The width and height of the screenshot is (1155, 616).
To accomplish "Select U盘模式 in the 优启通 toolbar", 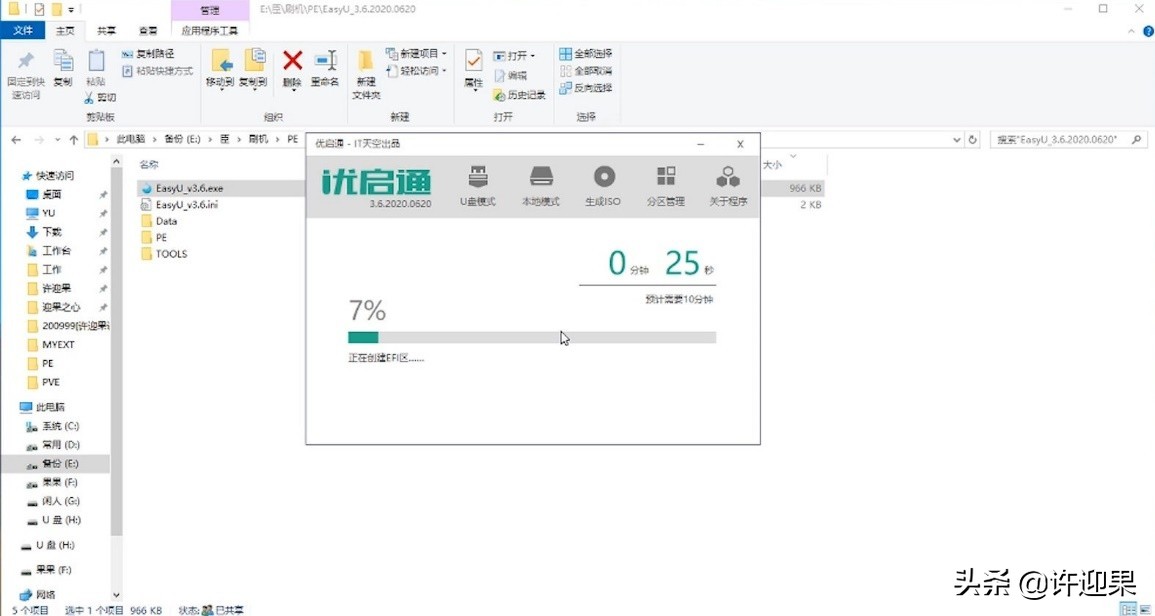I will 477,186.
